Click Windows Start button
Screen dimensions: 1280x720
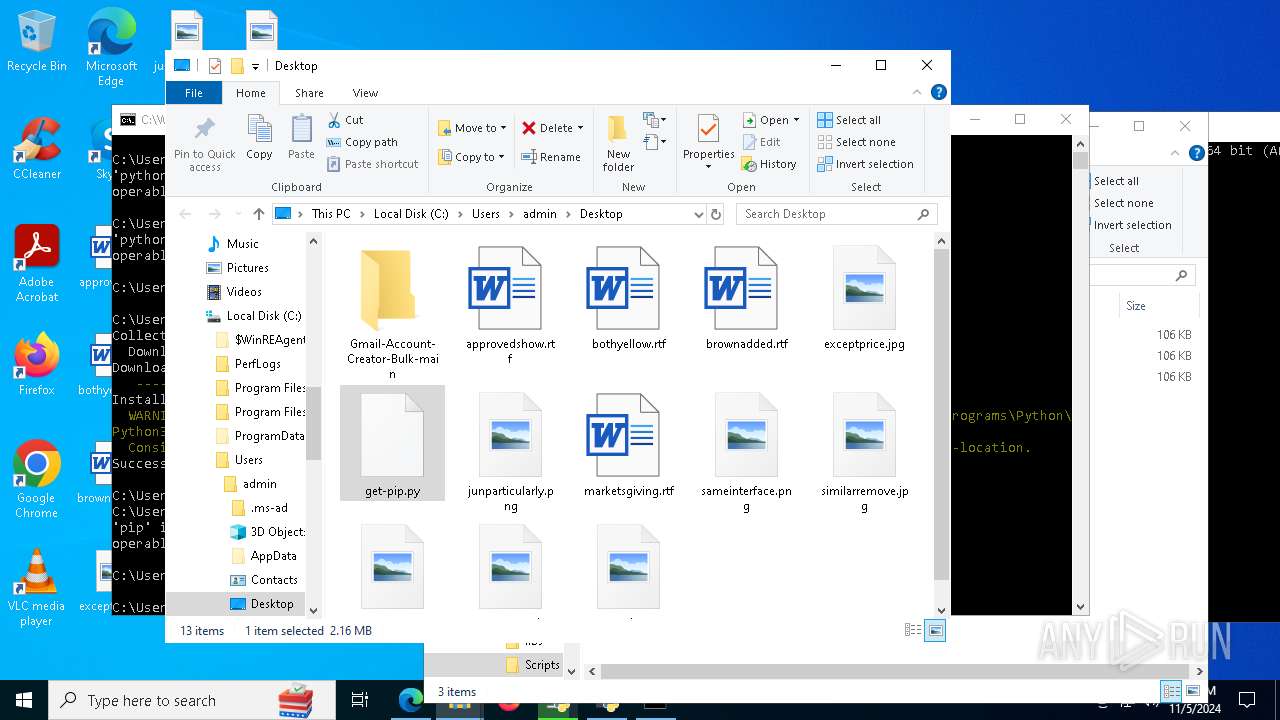pos(24,700)
